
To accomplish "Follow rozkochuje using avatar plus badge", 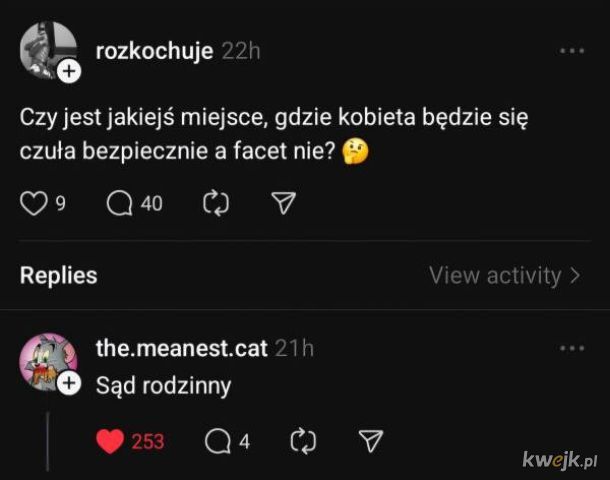I will 68,71.
